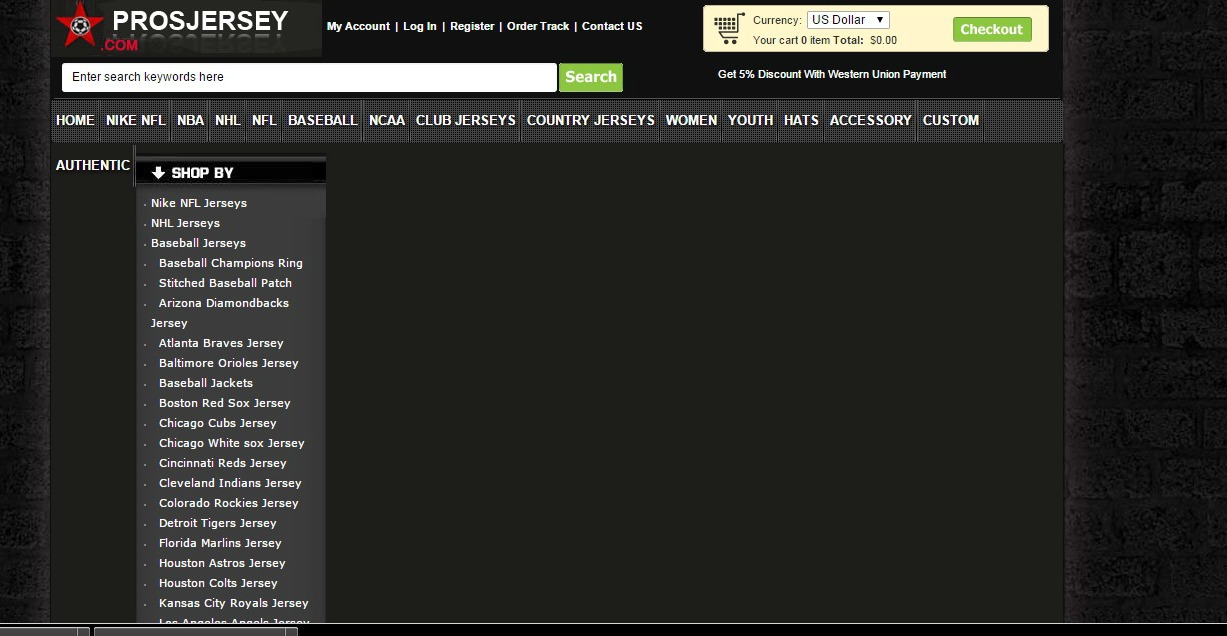Viewport: 1227px width, 636px height.
Task: Open the NCAA section
Action: [386, 120]
